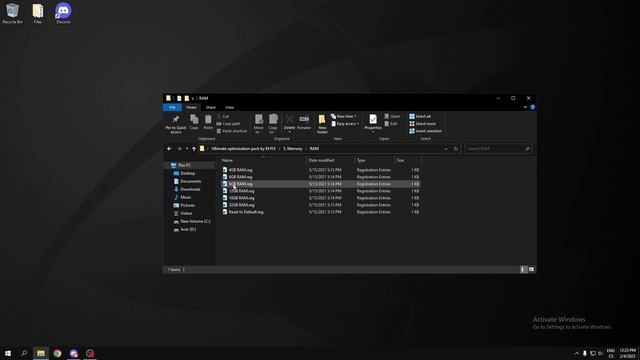The image size is (640, 360).
Task: Open Explorer Help question mark icon
Action: (x=532, y=107)
